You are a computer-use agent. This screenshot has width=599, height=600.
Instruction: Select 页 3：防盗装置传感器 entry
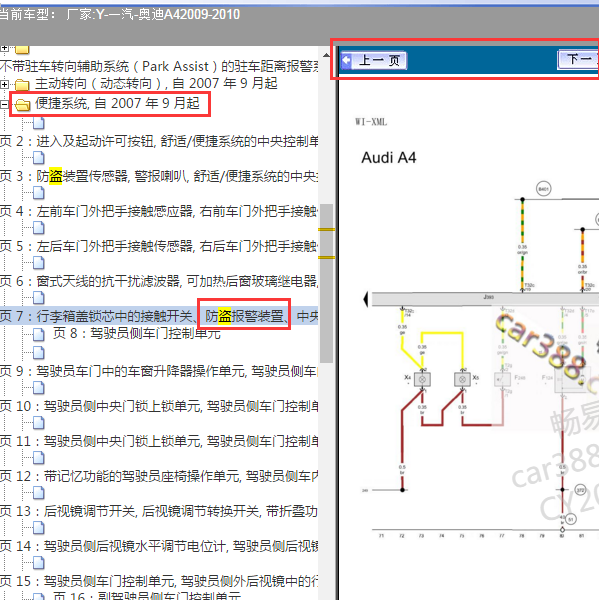tap(159, 176)
